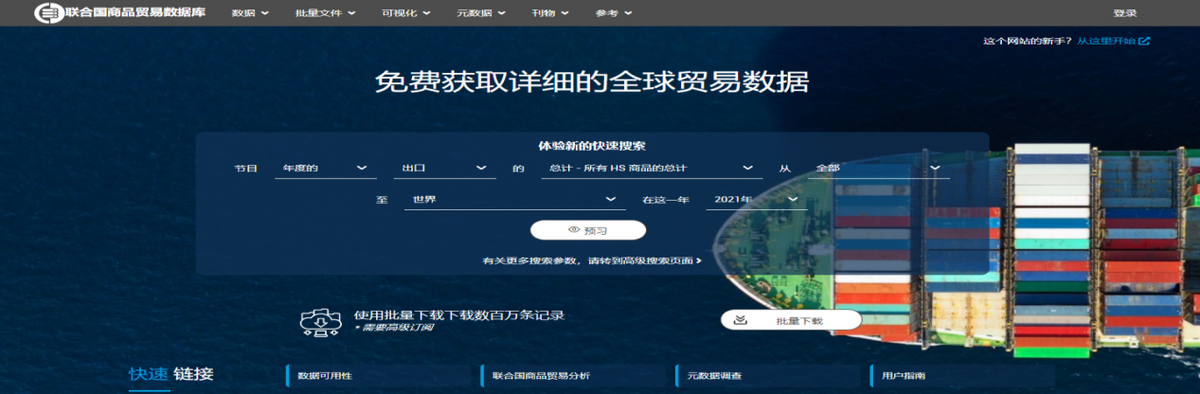The height and width of the screenshot is (394, 1200).
Task: Open the 参考 menu
Action: coord(613,13)
